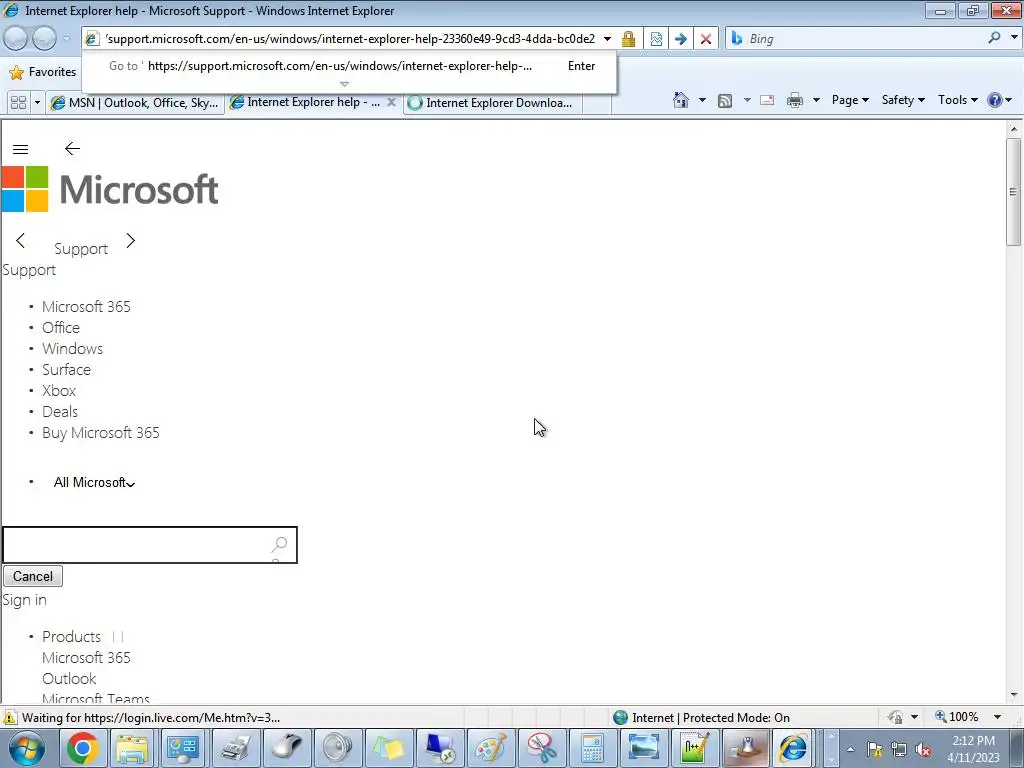Open Windows Explorer folder in taskbar

click(x=132, y=748)
